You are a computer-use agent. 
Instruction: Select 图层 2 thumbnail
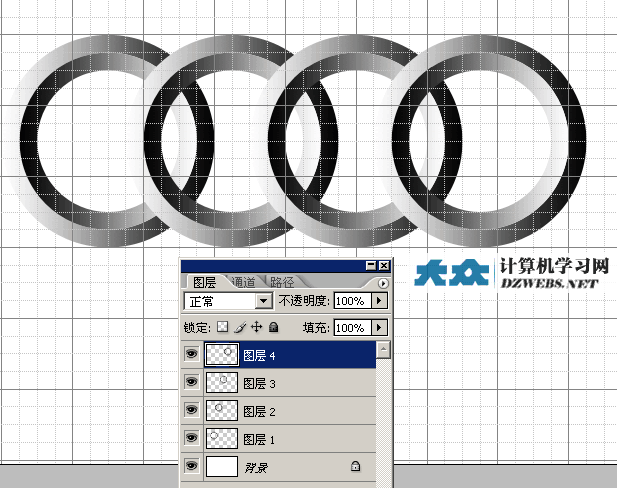tap(222, 410)
